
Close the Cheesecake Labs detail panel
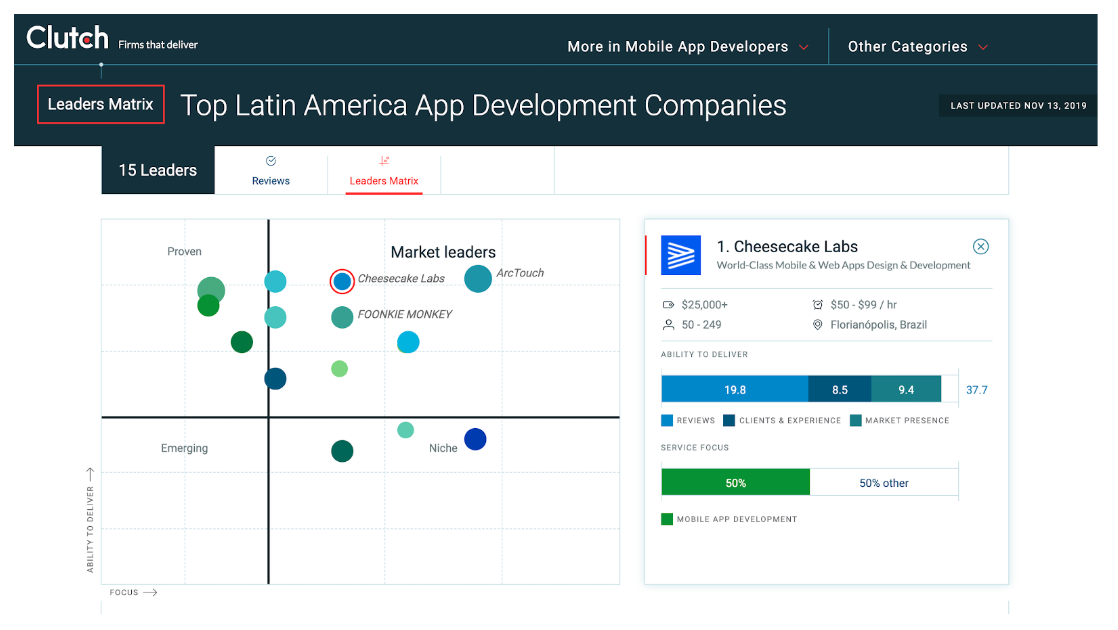[x=981, y=247]
